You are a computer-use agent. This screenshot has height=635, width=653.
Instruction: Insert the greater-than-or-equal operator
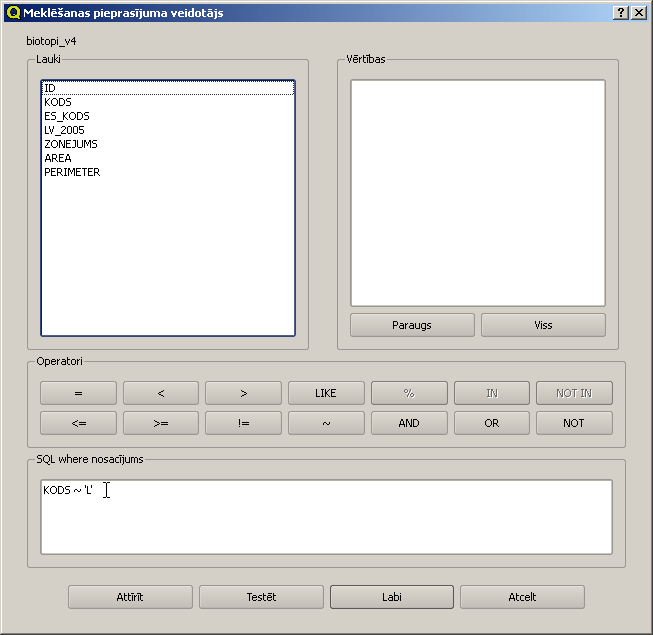pos(161,423)
